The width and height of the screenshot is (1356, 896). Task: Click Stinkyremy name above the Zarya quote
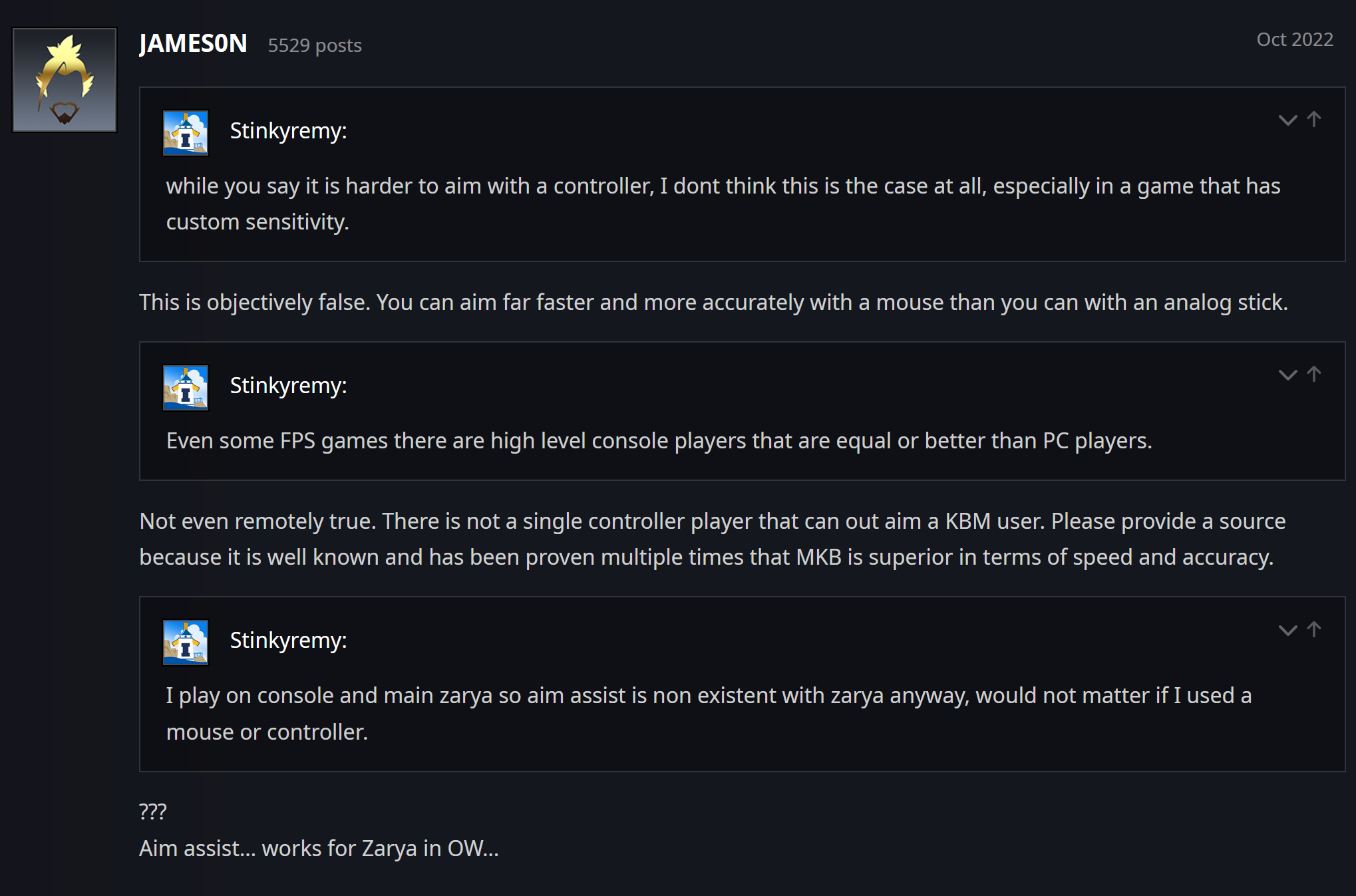[288, 641]
